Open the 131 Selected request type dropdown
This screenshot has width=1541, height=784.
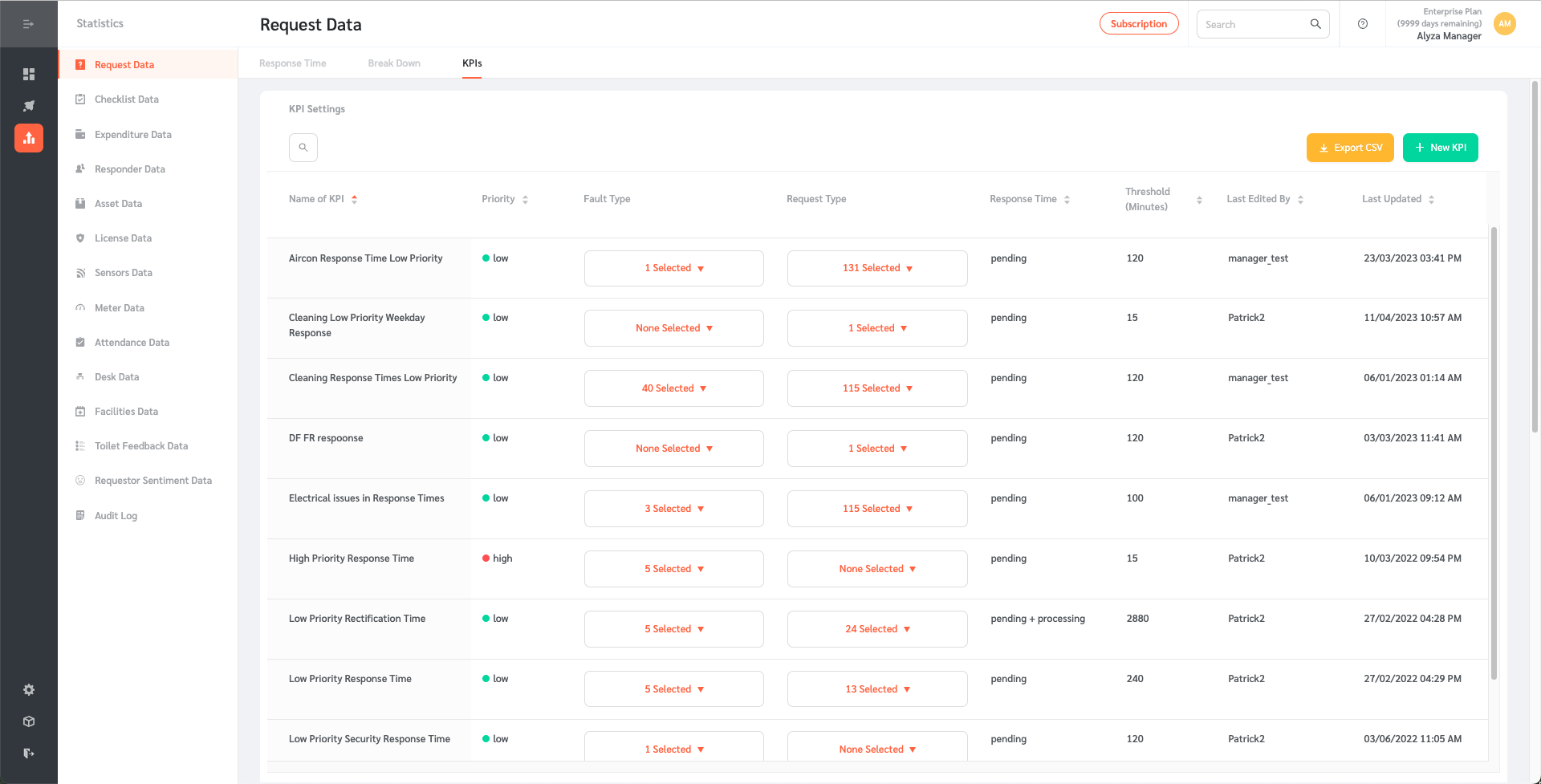point(876,268)
